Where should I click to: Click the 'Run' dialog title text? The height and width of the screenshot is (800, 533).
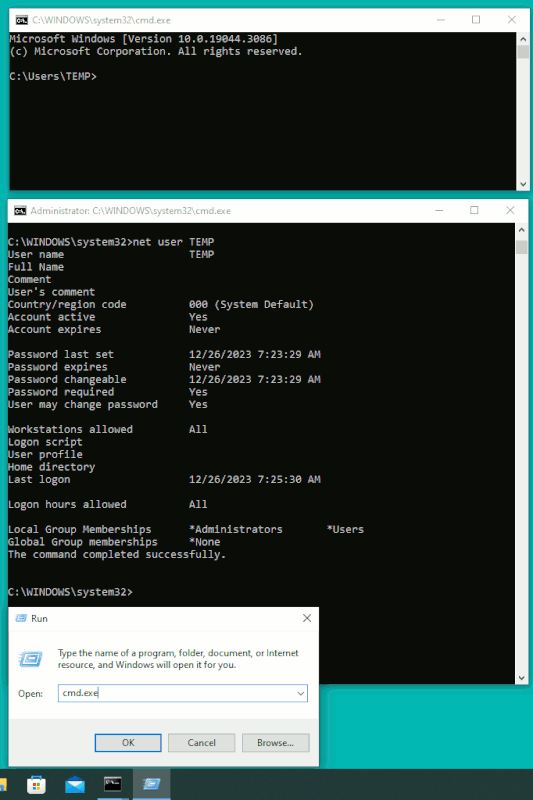coord(39,619)
